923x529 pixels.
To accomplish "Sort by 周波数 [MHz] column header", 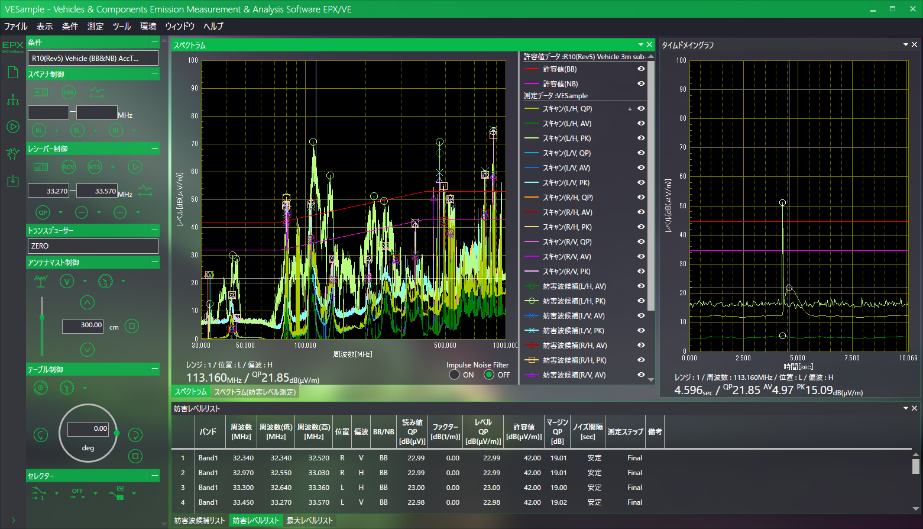I will (242, 432).
